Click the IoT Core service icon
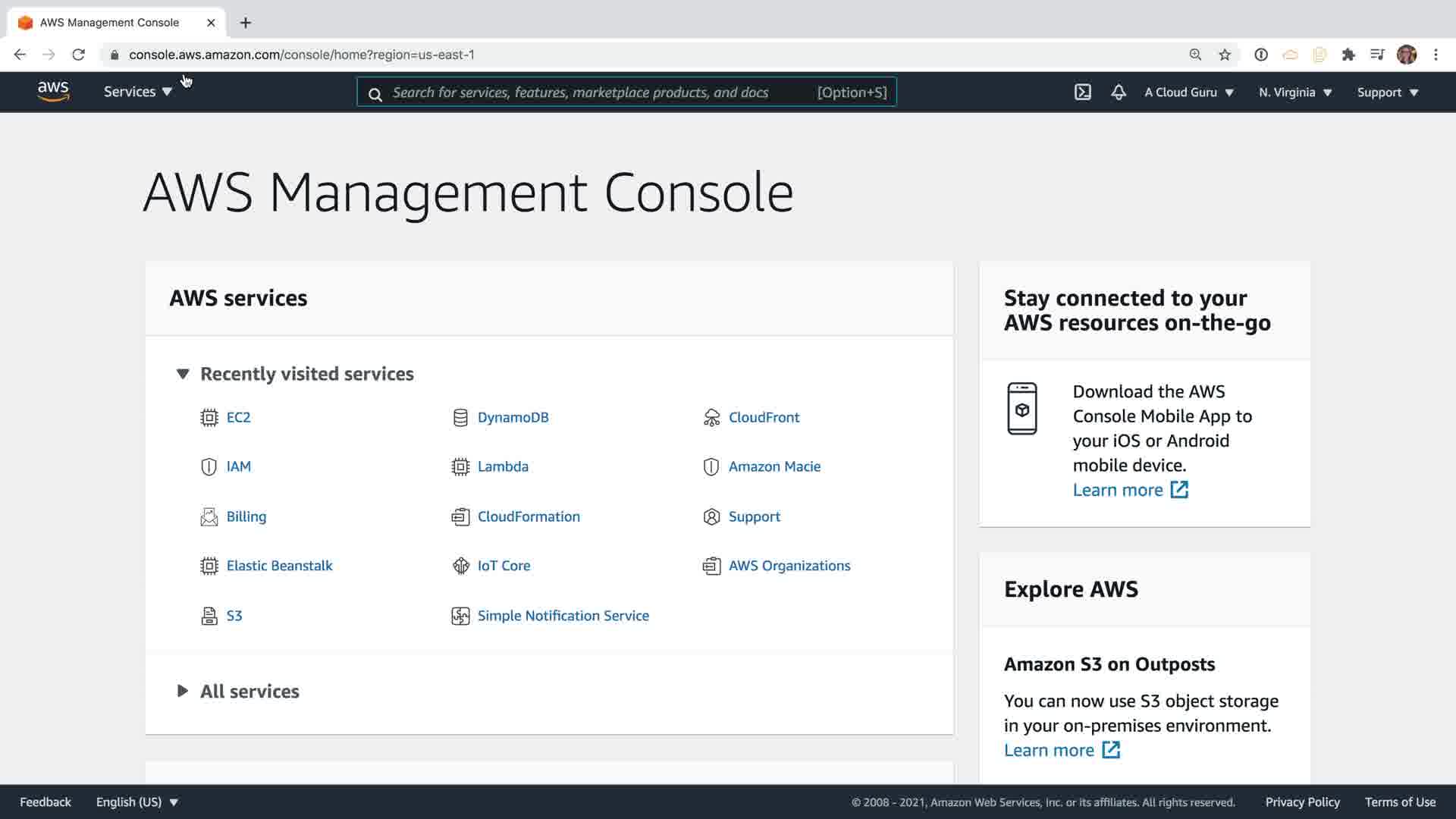The width and height of the screenshot is (1456, 819). click(460, 566)
